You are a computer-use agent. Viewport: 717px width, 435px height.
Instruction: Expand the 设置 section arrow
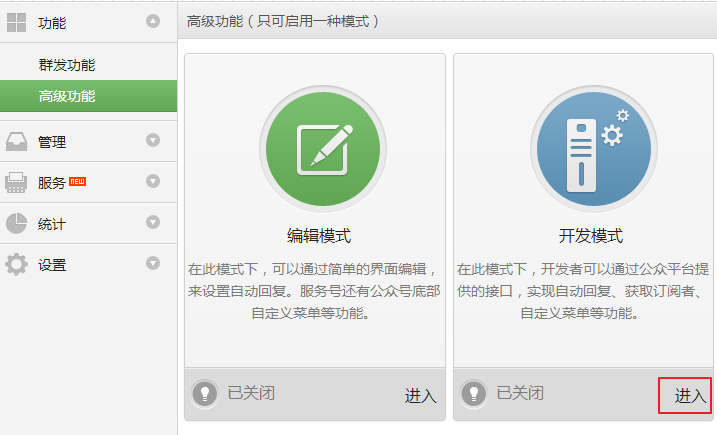click(153, 264)
